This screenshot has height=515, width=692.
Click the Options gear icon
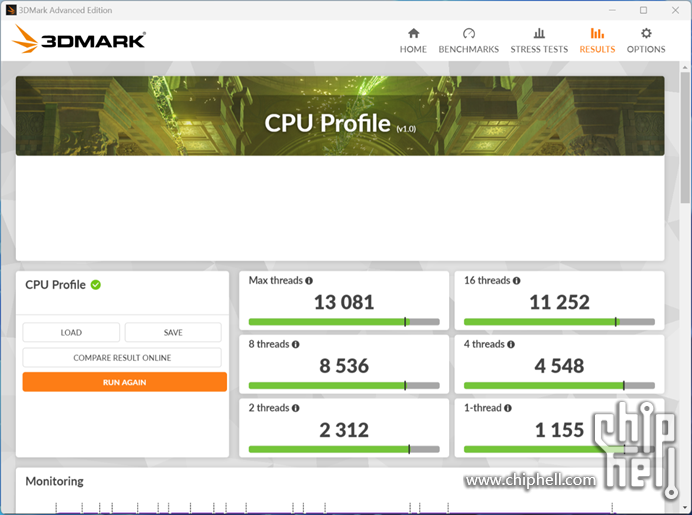[x=646, y=33]
